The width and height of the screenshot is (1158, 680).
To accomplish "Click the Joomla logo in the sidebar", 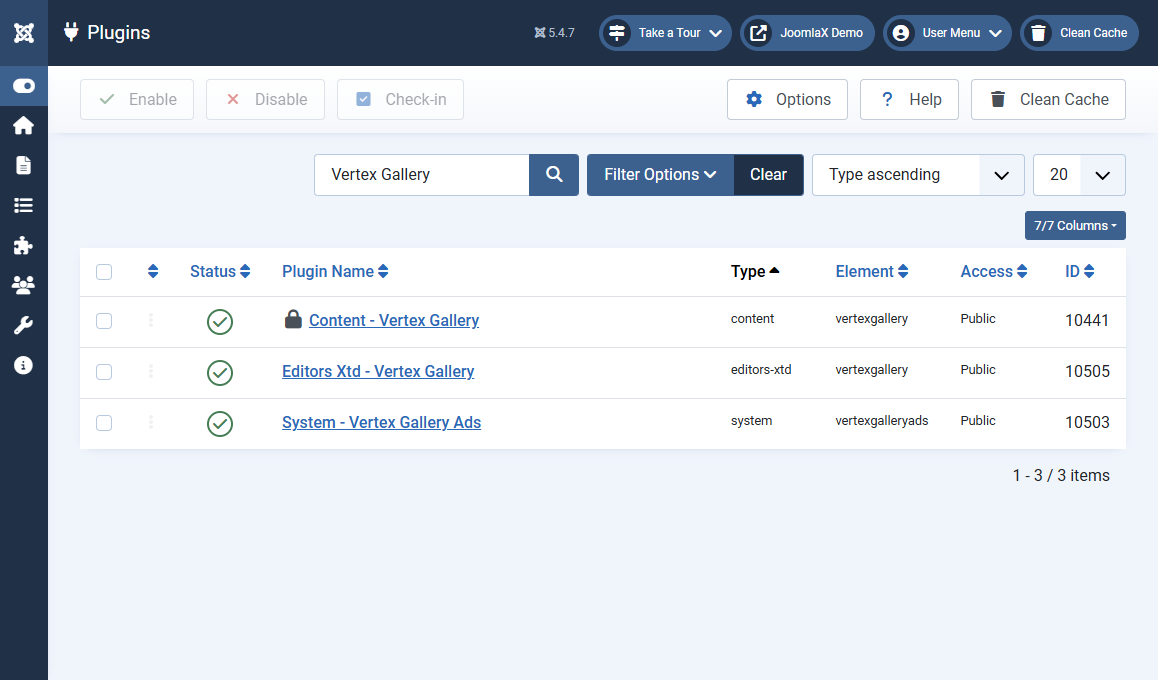I will click(24, 32).
